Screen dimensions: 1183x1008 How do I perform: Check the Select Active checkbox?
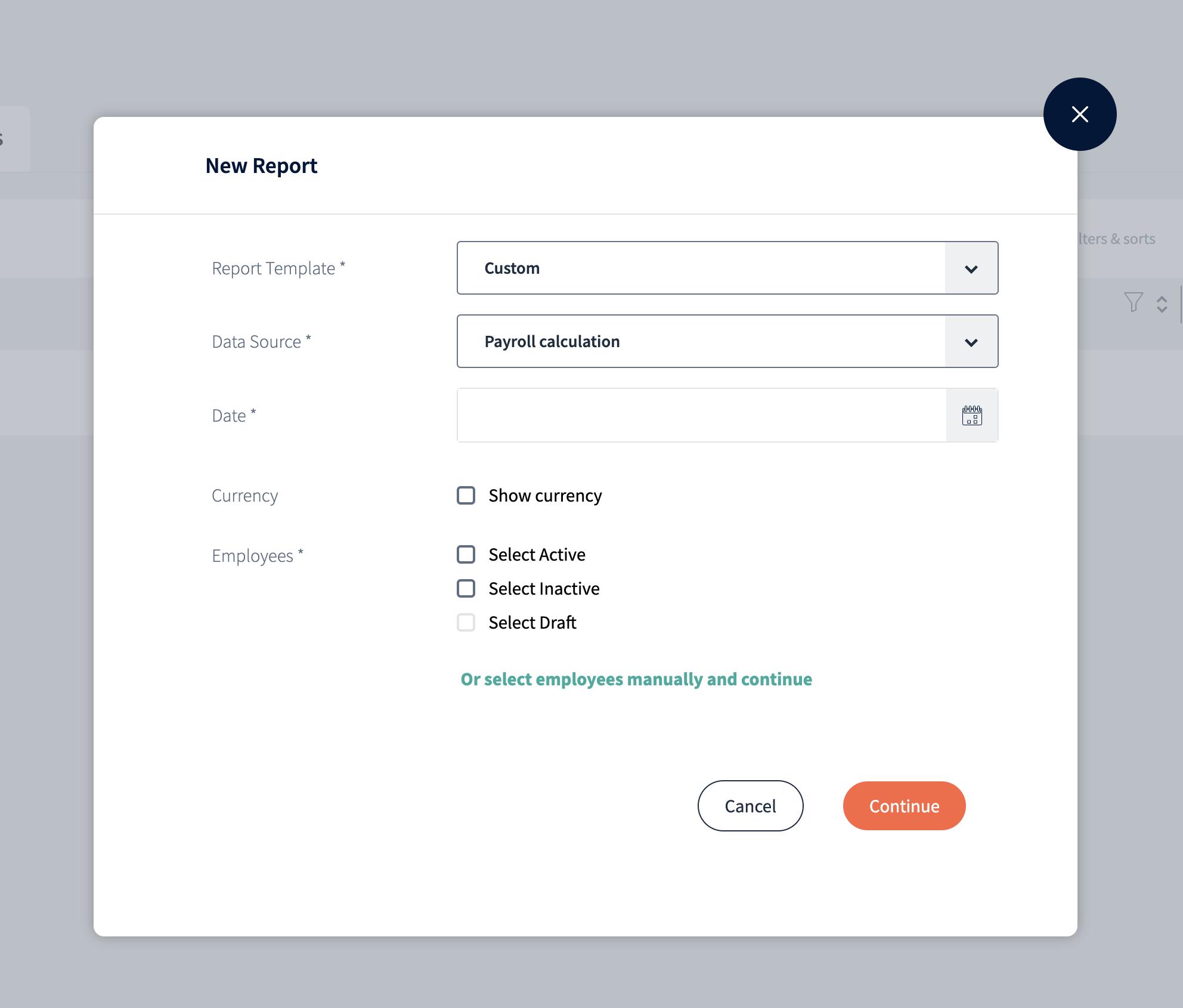[x=466, y=555]
